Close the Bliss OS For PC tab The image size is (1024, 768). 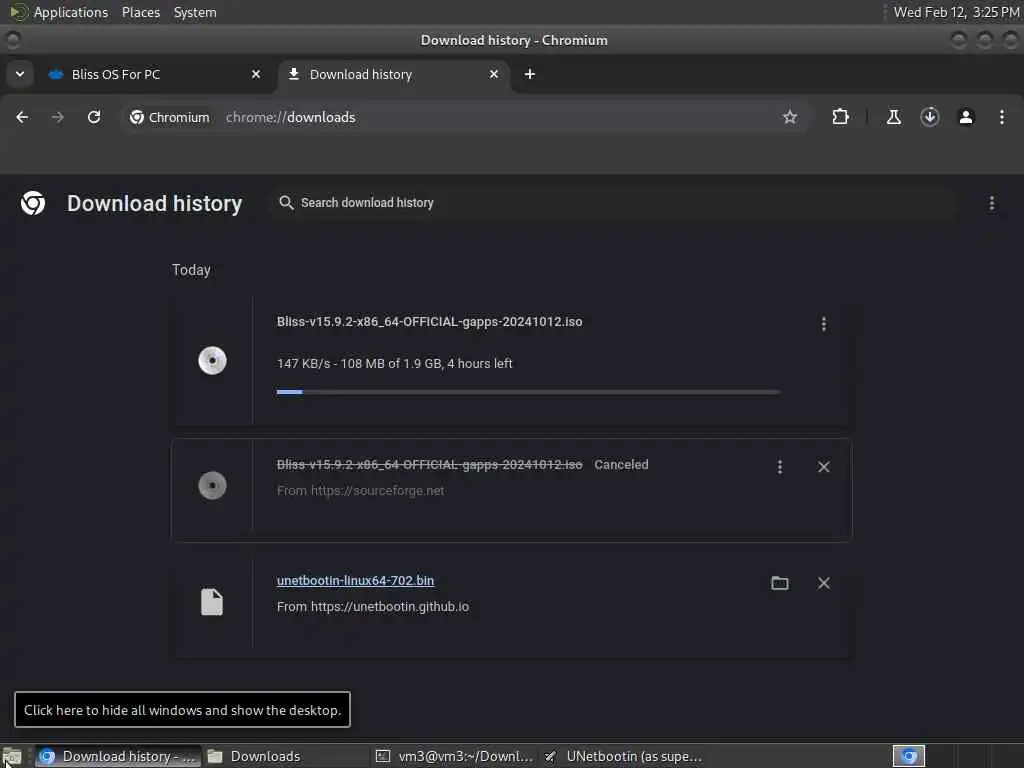click(256, 74)
